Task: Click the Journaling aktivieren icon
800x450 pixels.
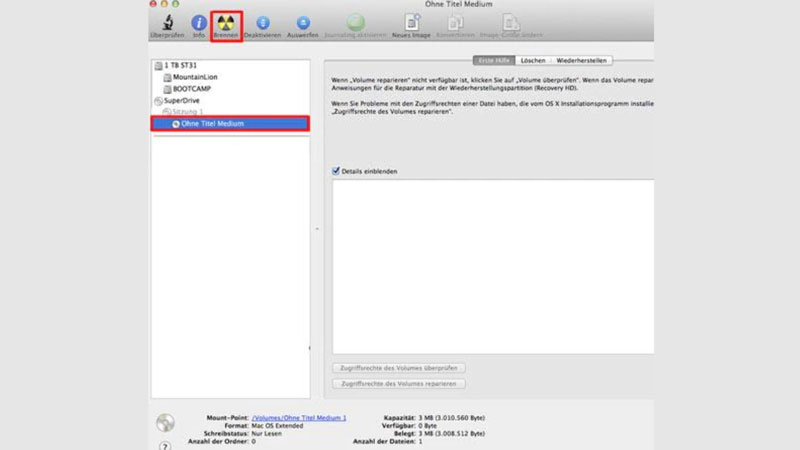Action: pyautogui.click(x=356, y=22)
